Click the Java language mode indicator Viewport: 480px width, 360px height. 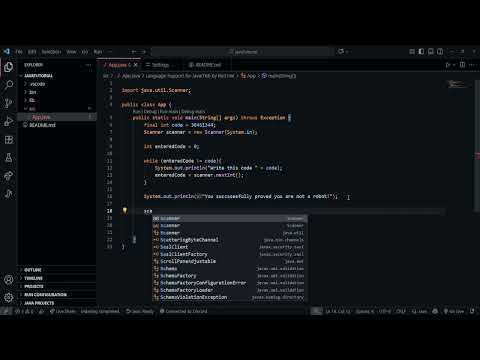419,311
